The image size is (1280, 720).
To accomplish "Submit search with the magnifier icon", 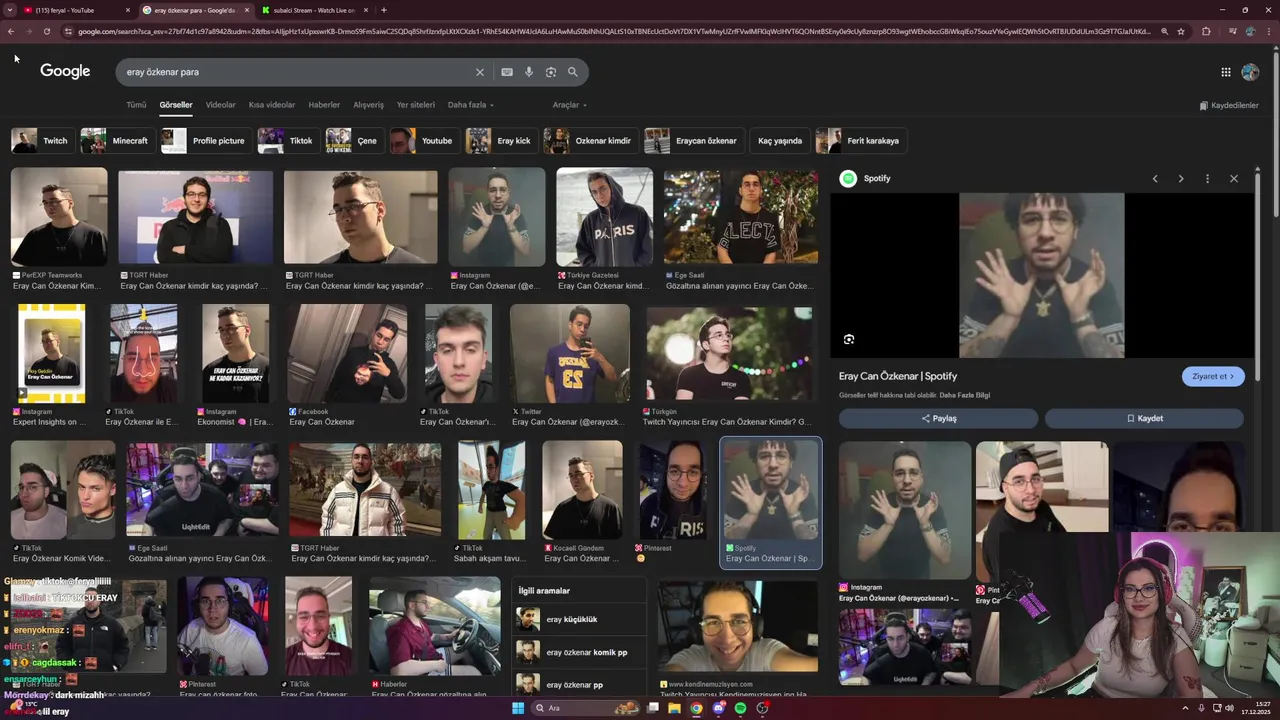I will click(x=573, y=72).
